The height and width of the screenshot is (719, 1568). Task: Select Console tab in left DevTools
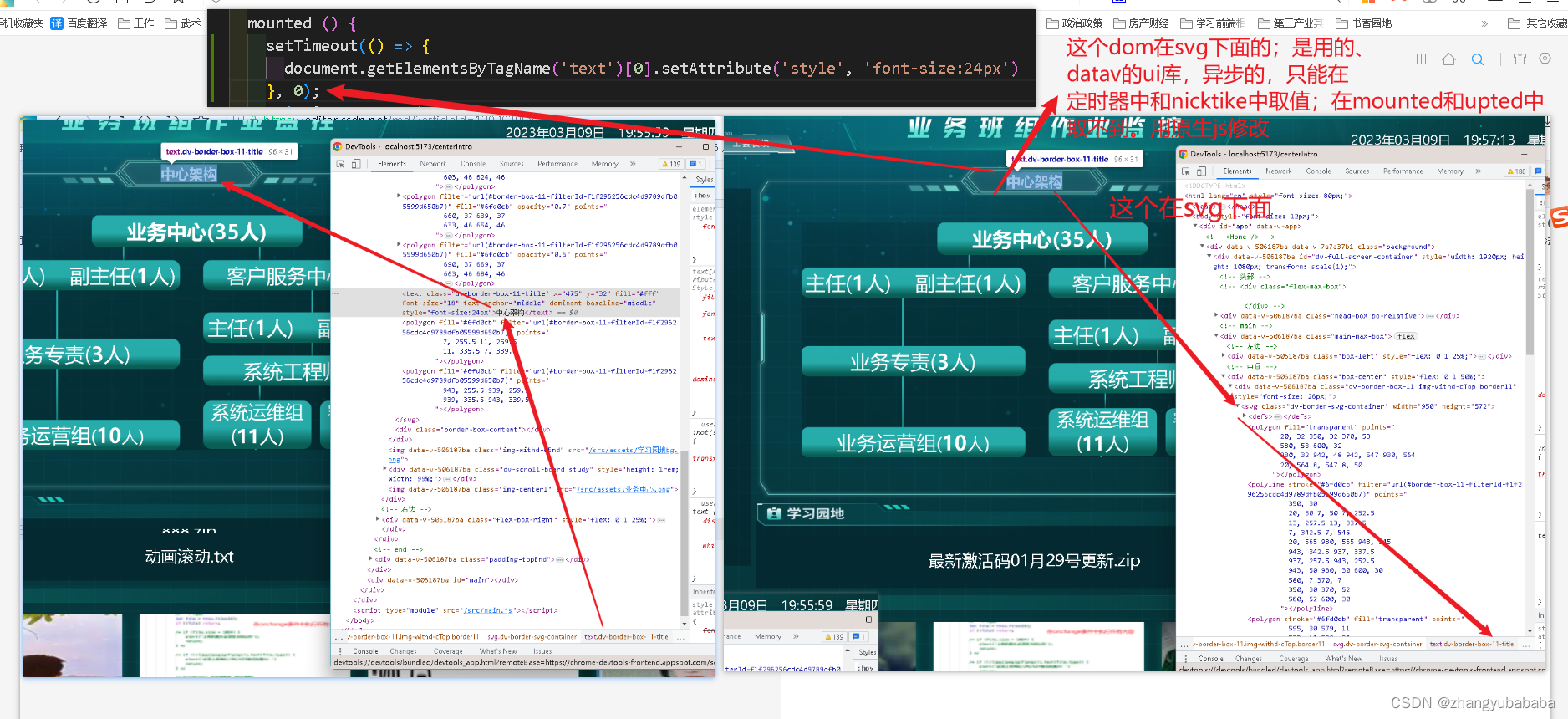tap(473, 164)
